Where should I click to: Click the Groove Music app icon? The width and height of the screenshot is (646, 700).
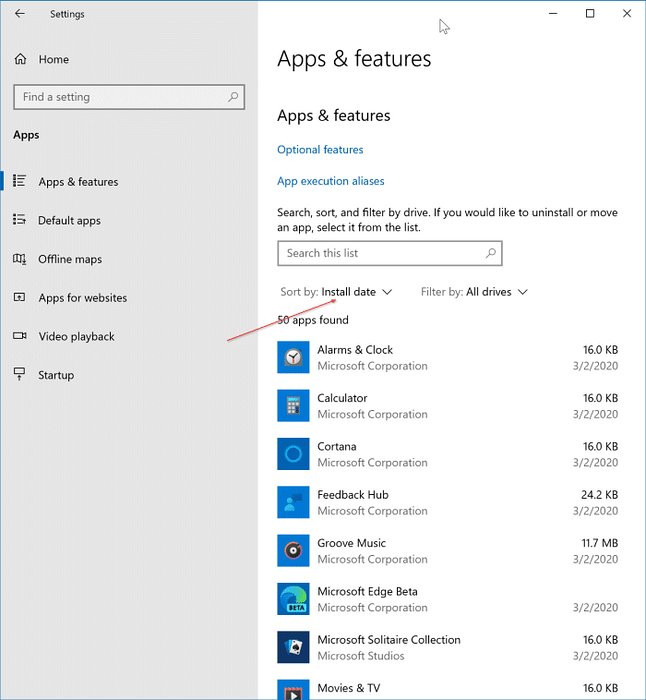293,551
